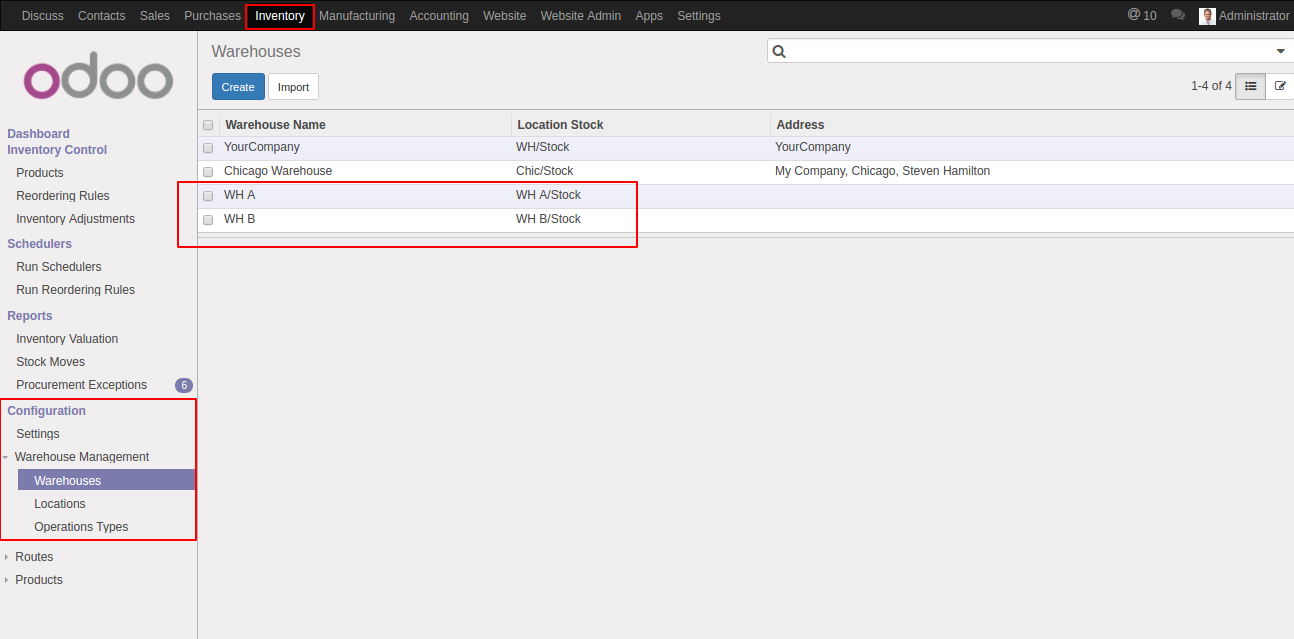Open the Apps top menu
The height and width of the screenshot is (639, 1294).
pyautogui.click(x=649, y=16)
